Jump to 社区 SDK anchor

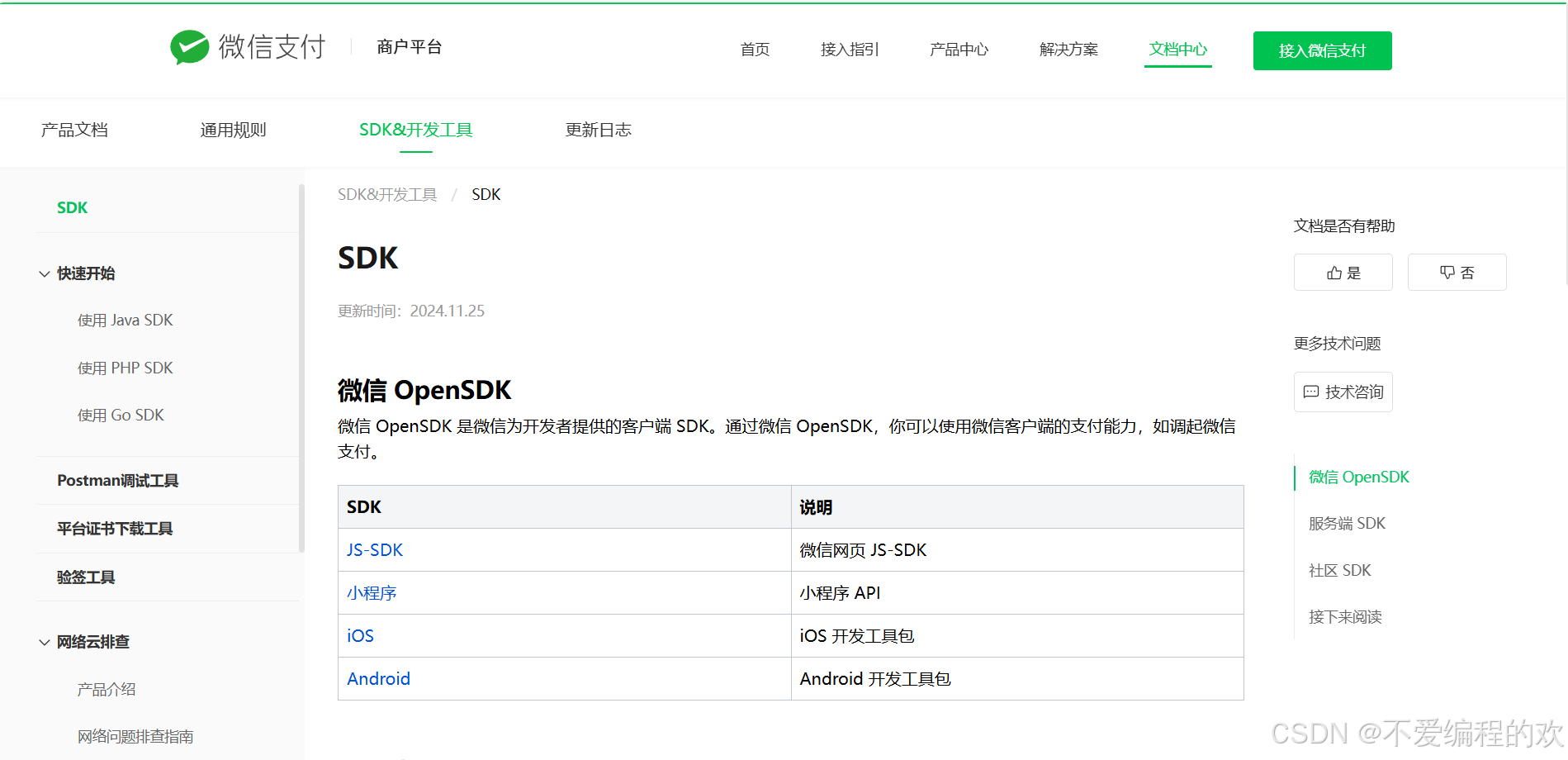[x=1339, y=571]
